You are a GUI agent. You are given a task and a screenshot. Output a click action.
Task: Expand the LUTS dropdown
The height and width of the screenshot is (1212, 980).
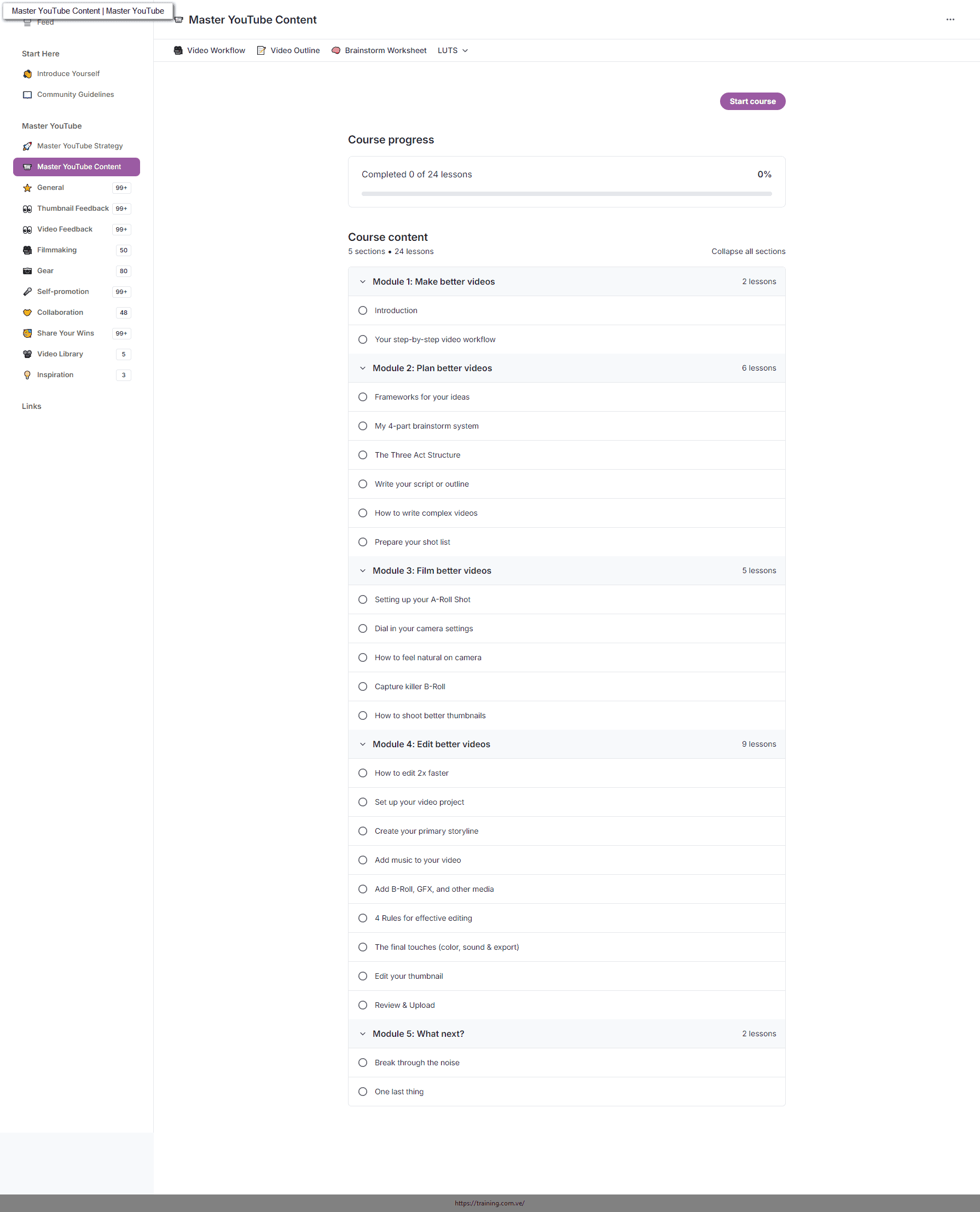(453, 50)
